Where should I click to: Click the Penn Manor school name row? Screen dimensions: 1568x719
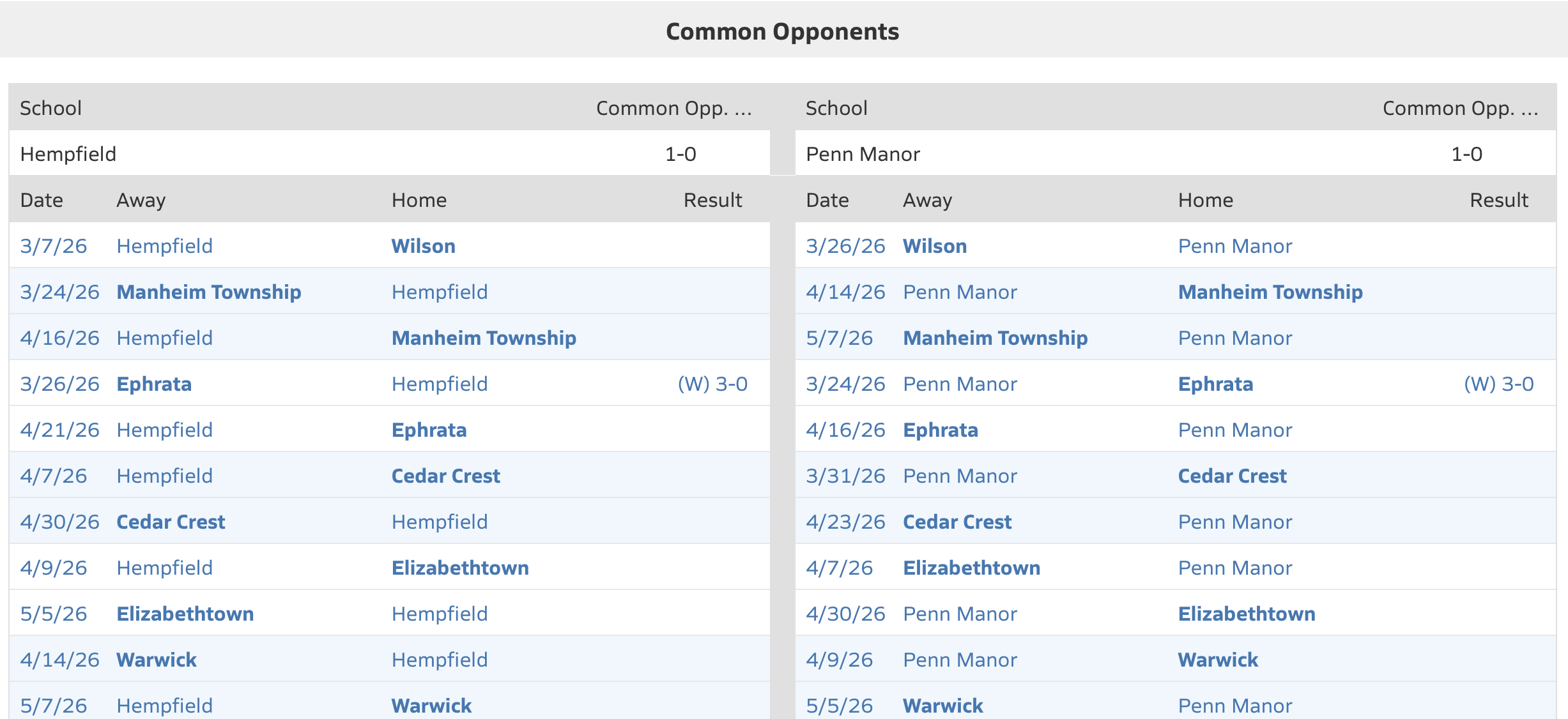[x=863, y=154]
